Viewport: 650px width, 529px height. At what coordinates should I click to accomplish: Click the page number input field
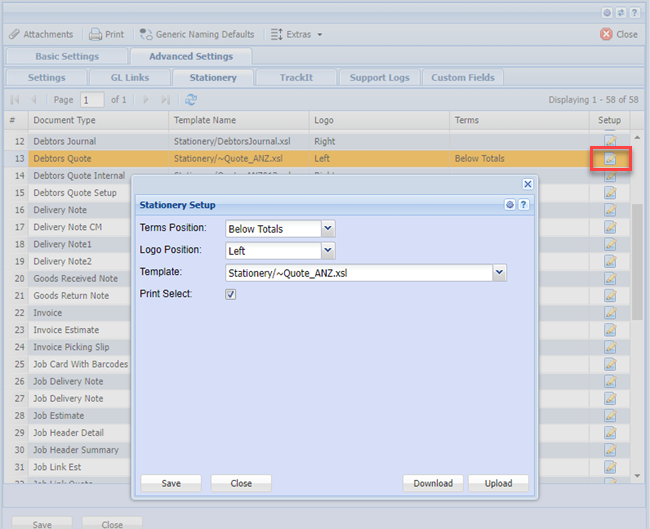click(92, 100)
